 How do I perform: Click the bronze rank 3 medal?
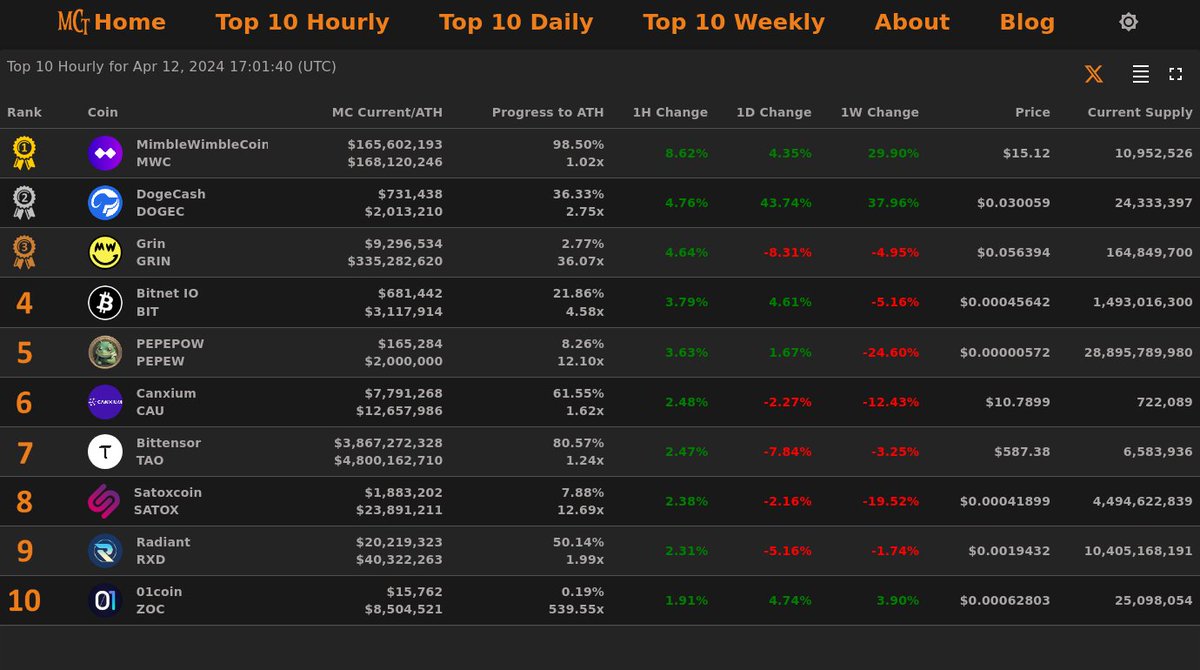[x=24, y=253]
